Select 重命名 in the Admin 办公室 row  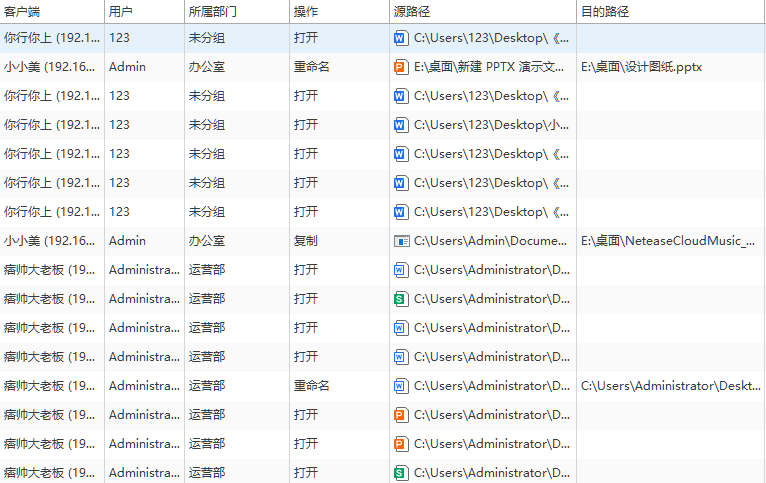[311, 67]
